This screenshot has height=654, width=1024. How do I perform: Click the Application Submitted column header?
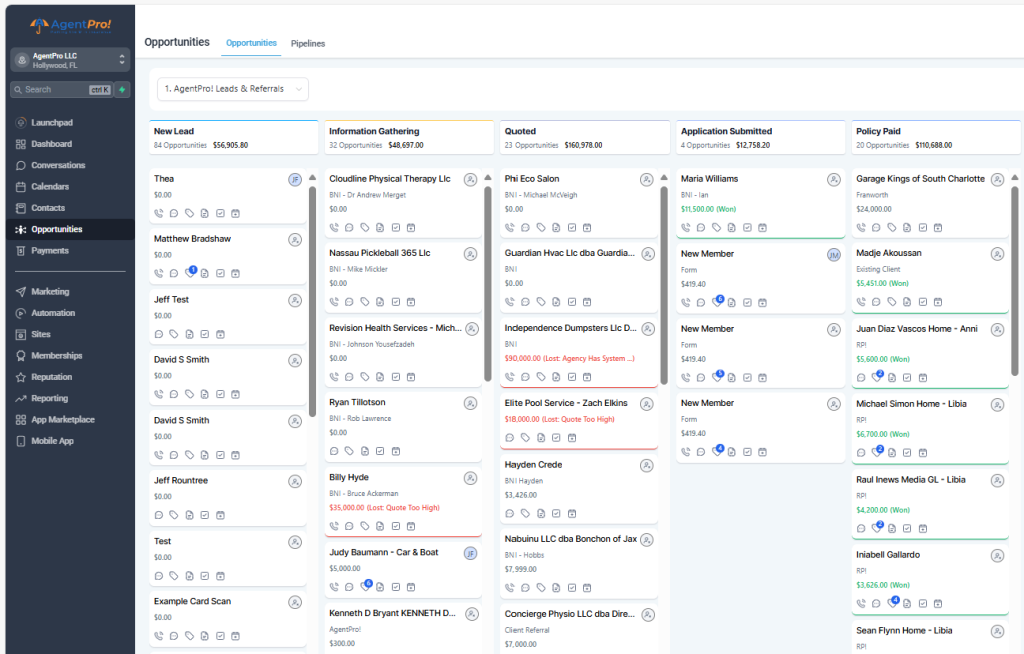pyautogui.click(x=760, y=137)
